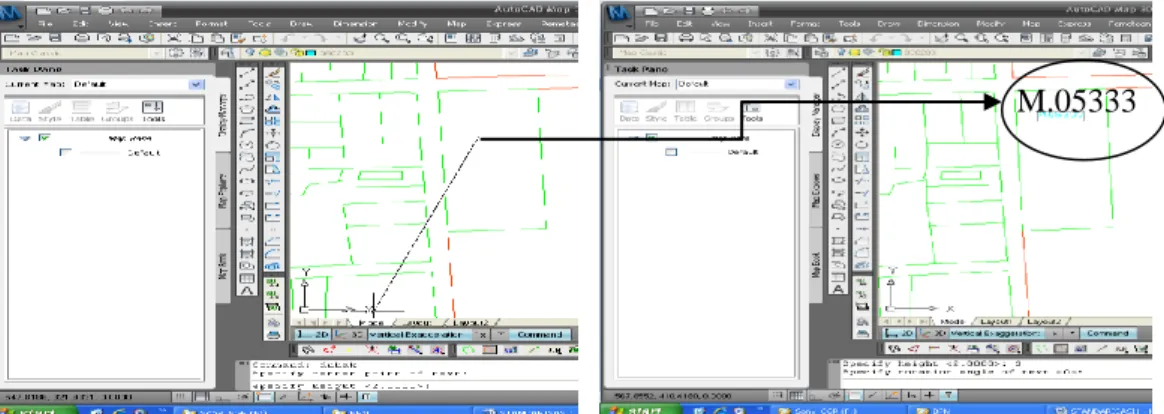
Task: Click Groups icon in right Task Pane
Action: click(x=719, y=112)
